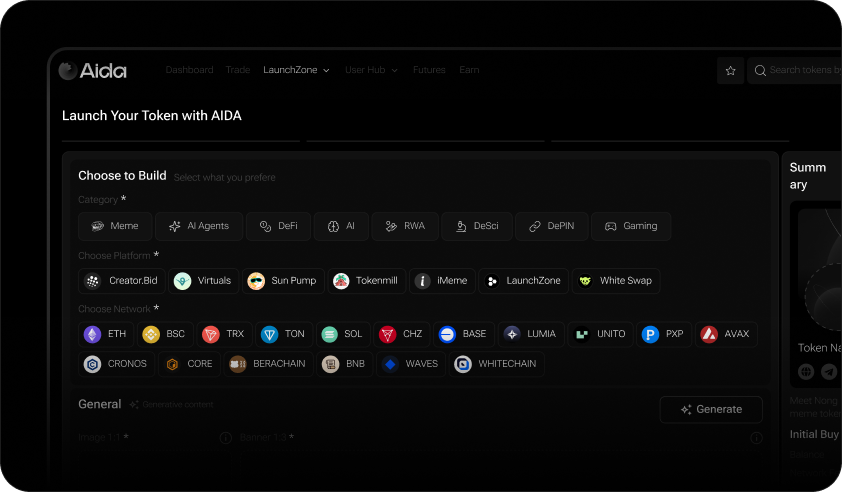
Task: Choose the Sun Pump platform
Action: (284, 280)
